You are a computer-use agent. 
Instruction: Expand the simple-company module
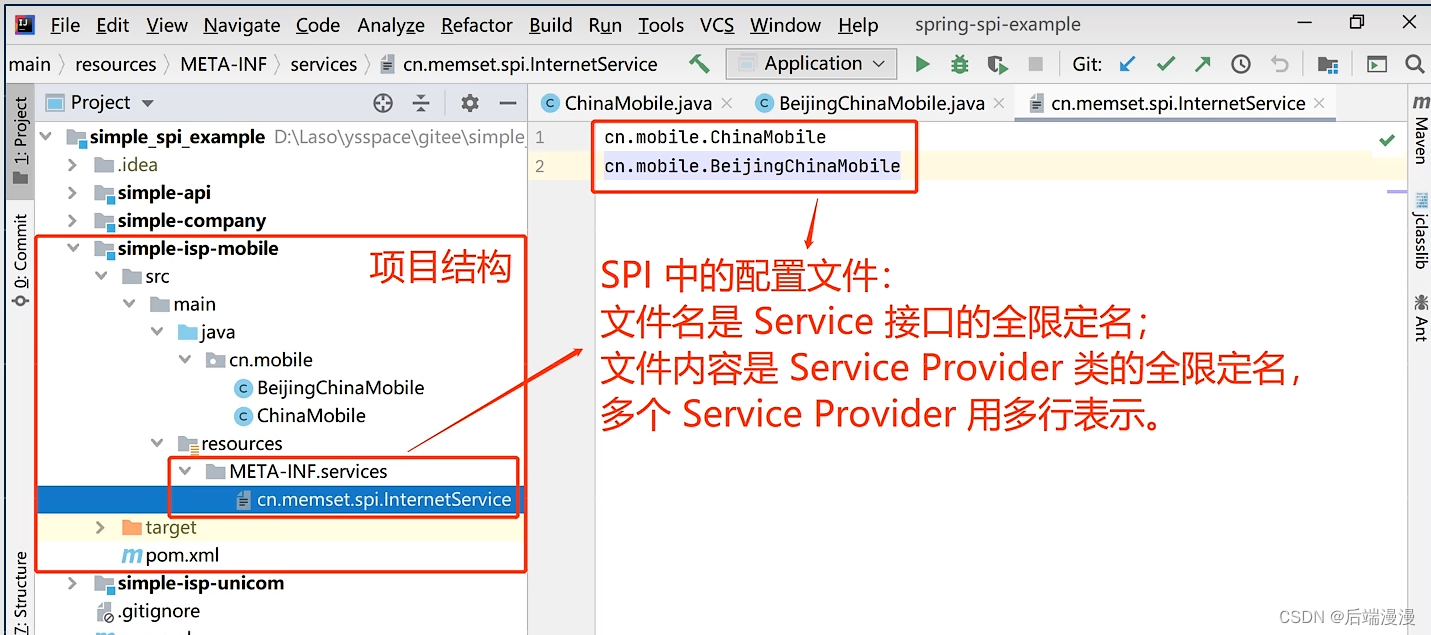pyautogui.click(x=72, y=221)
